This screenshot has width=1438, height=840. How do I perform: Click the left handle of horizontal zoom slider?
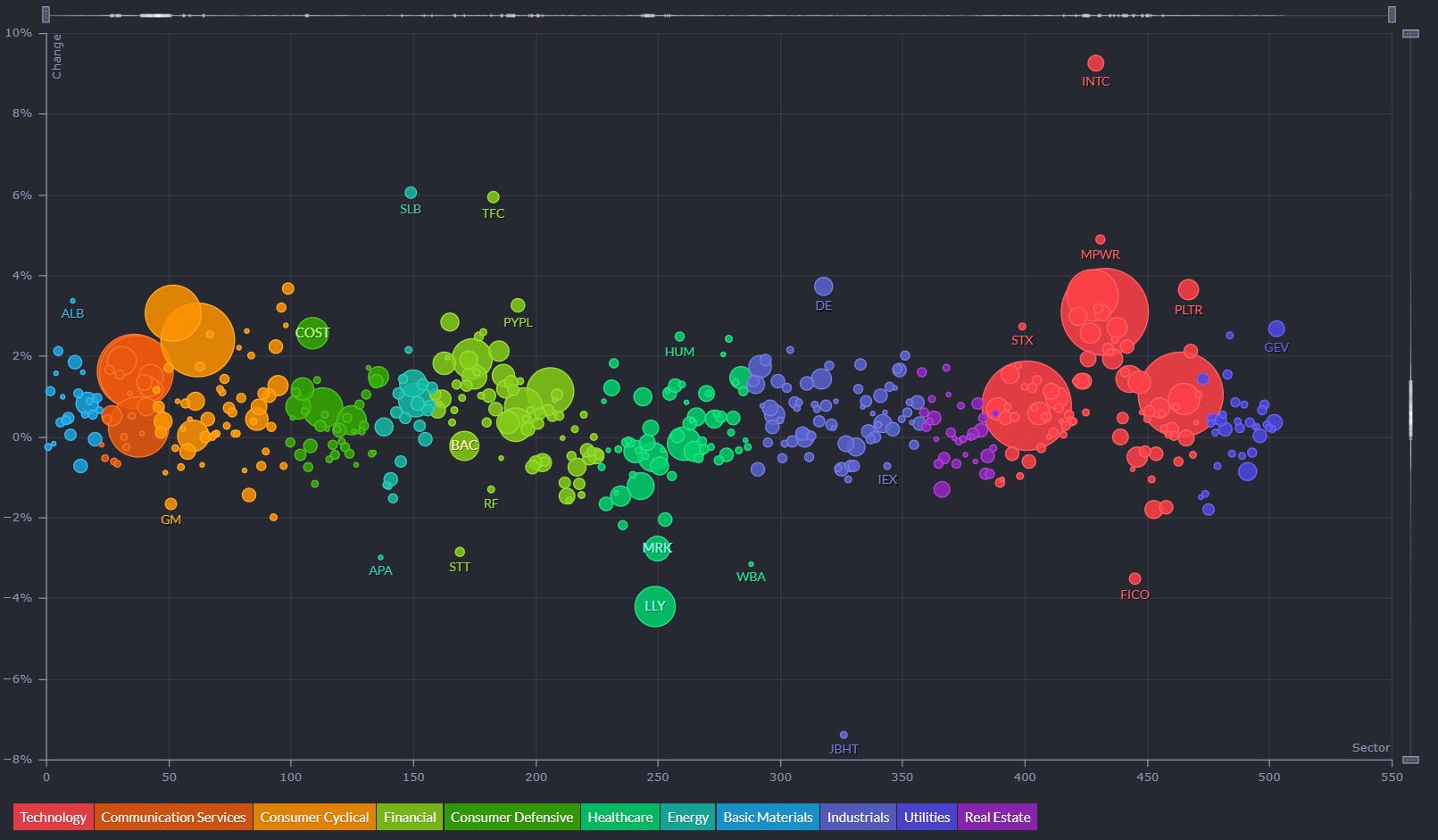coord(46,14)
